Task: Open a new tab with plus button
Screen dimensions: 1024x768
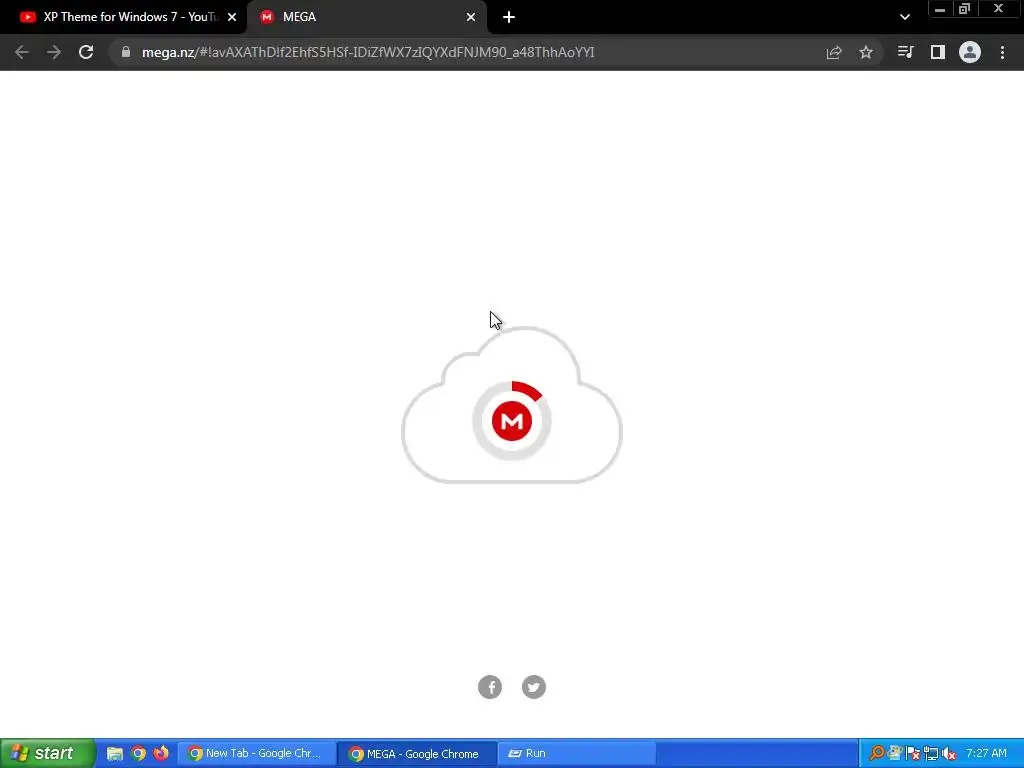Action: [509, 17]
